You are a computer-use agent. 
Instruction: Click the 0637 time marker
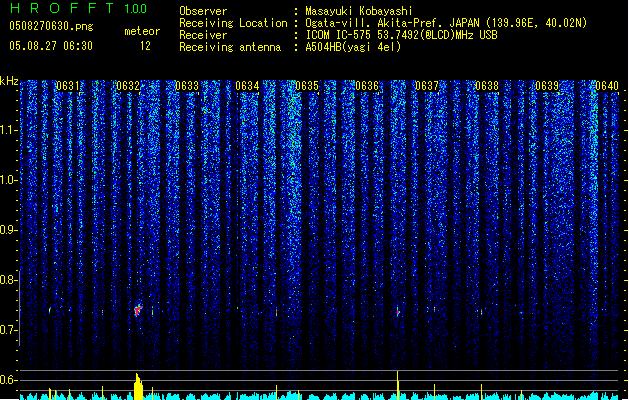pos(427,86)
